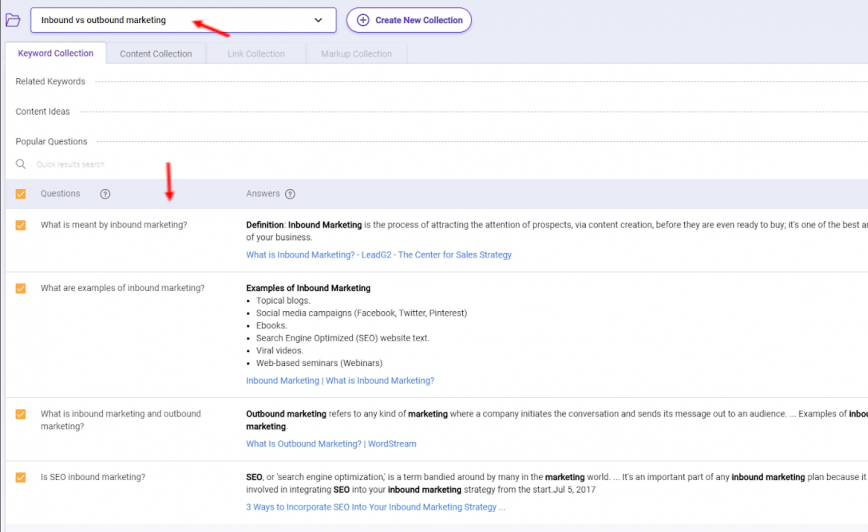Switch to Markup Collection tab
This screenshot has width=868, height=532.
tap(356, 54)
